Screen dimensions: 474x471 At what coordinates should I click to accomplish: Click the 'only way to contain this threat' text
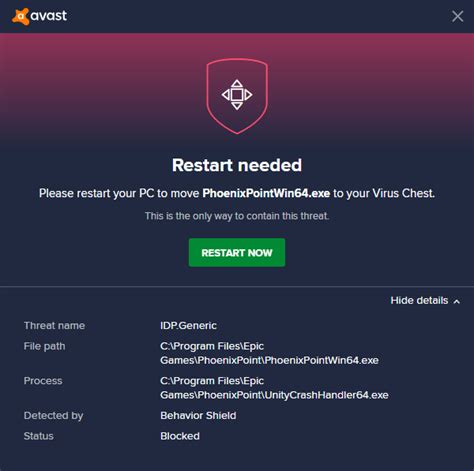click(x=237, y=216)
